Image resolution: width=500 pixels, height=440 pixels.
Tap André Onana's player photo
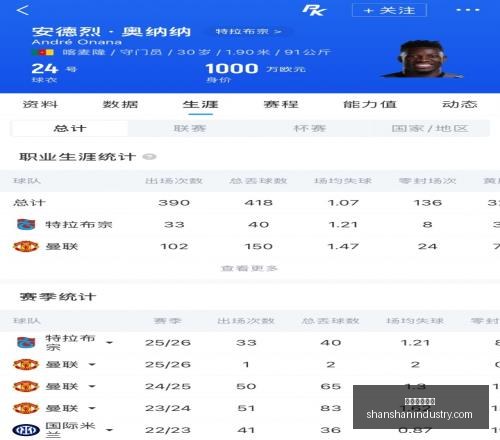coord(422,59)
